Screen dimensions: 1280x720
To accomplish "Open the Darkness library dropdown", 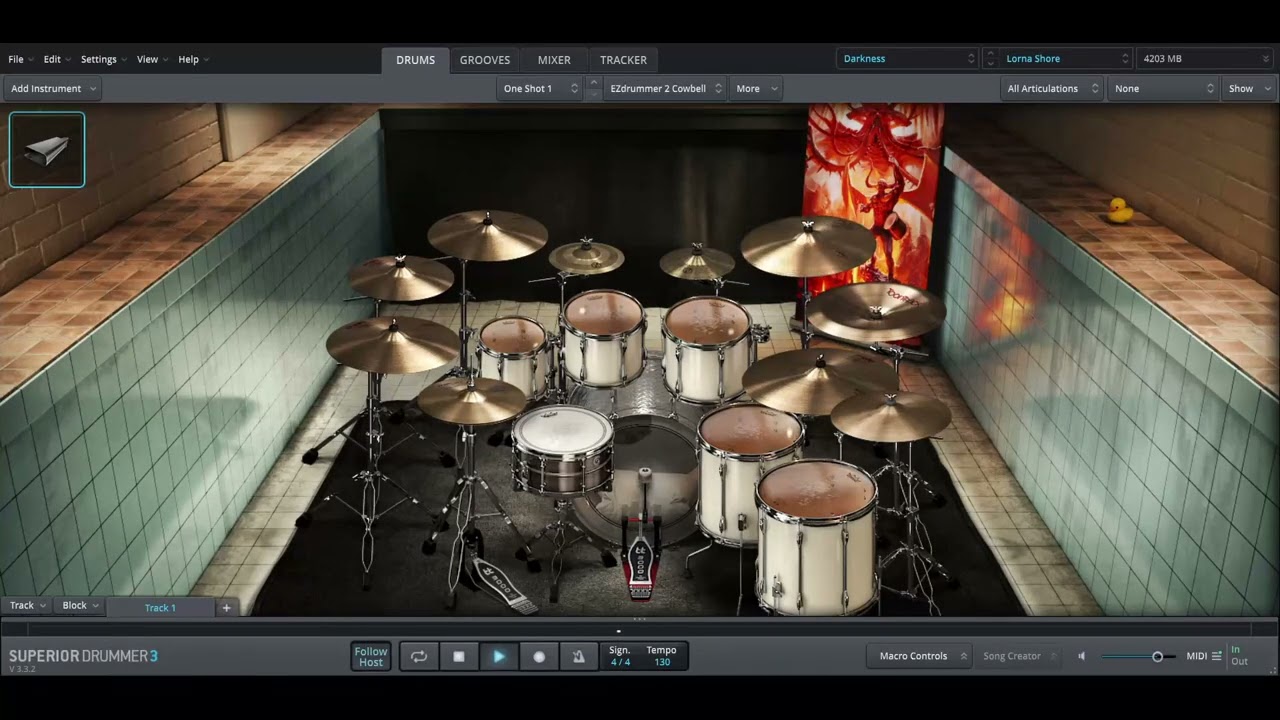I will (x=908, y=59).
